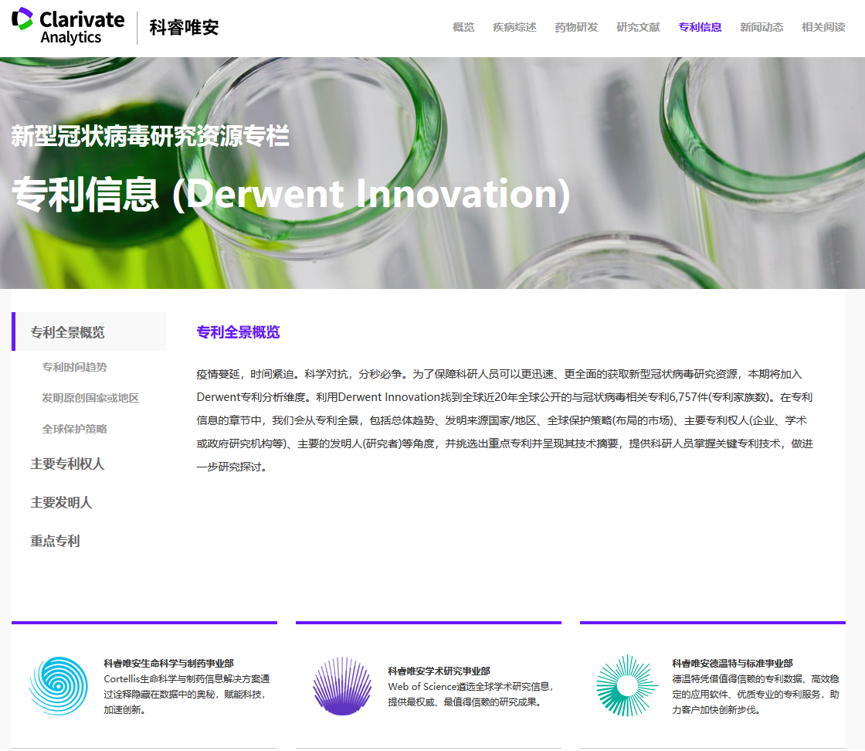865x751 pixels.
Task: Click the banner heading 专利信息 (Derwent Innovation)
Action: click(291, 194)
